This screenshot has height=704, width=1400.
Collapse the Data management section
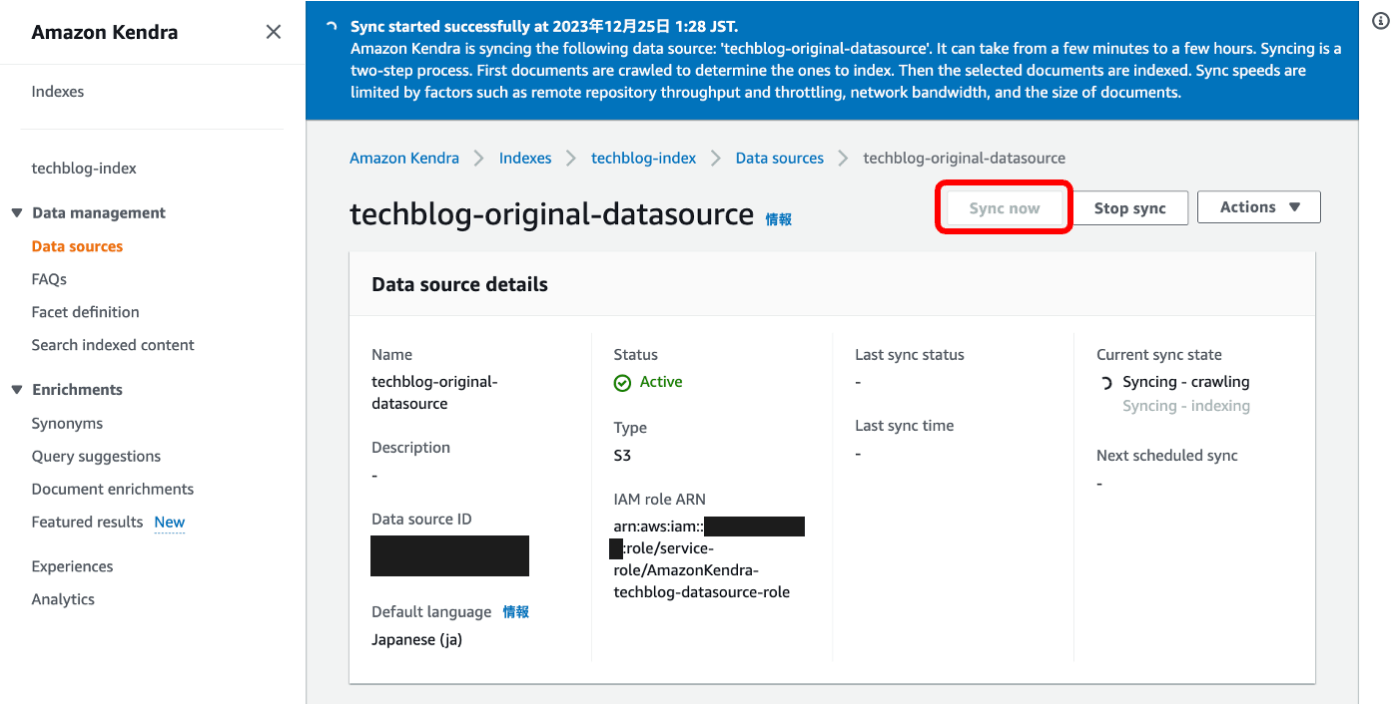point(17,213)
